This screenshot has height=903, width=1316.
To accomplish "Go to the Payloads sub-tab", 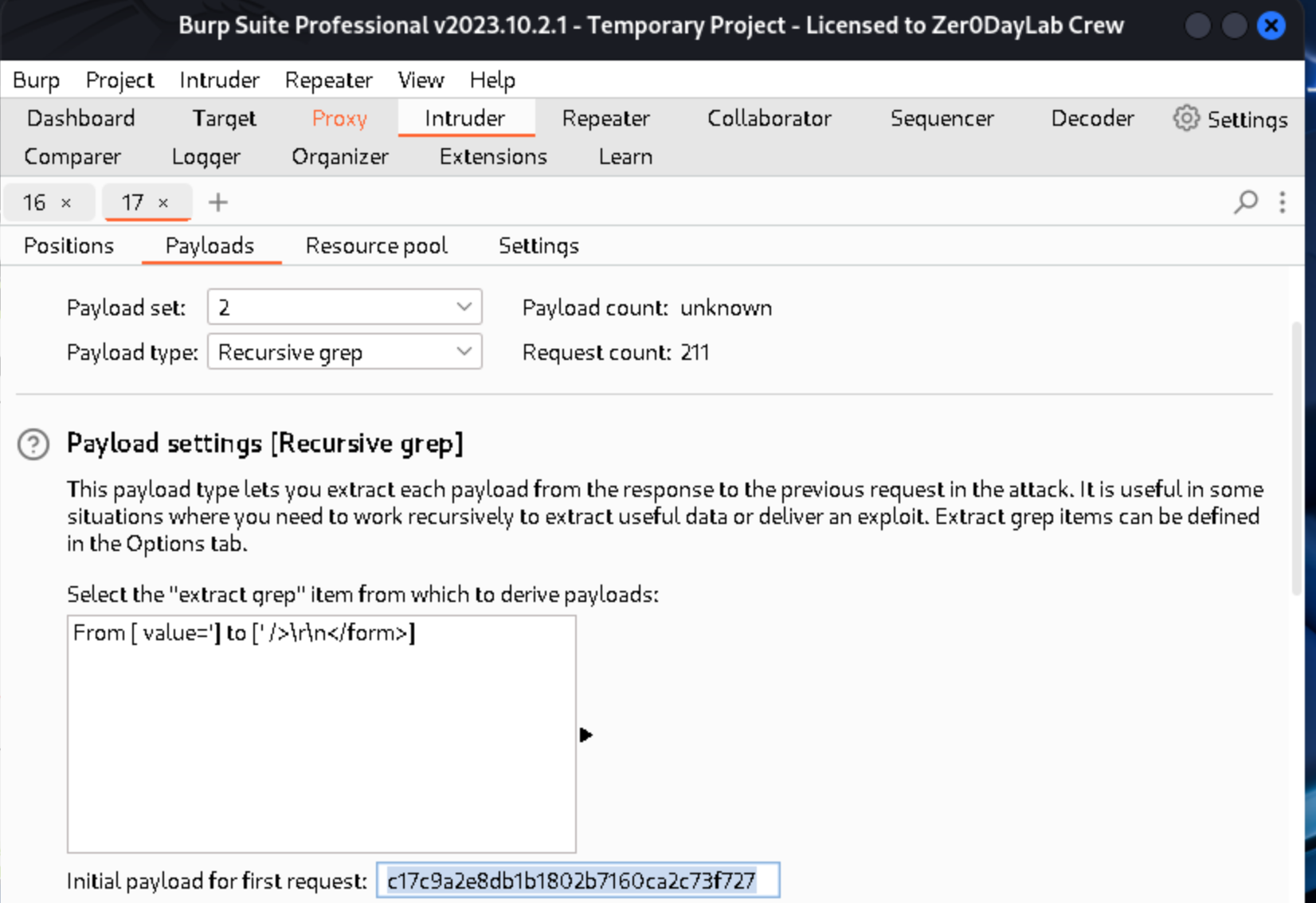I will pos(210,246).
